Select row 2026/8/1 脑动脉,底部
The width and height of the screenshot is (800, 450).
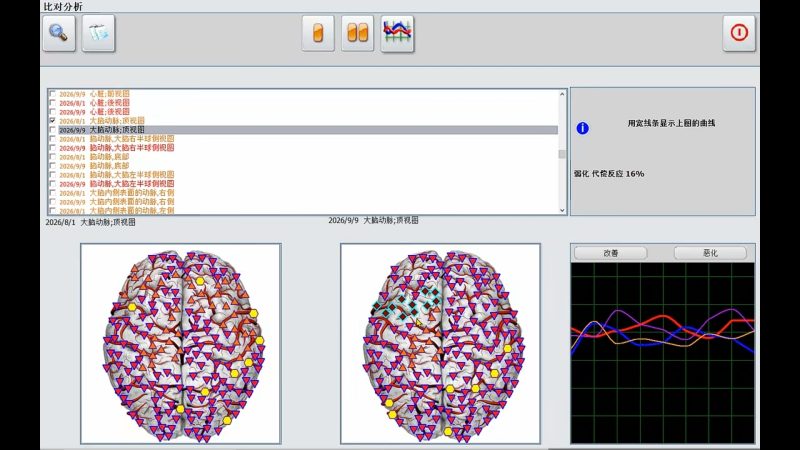94,157
